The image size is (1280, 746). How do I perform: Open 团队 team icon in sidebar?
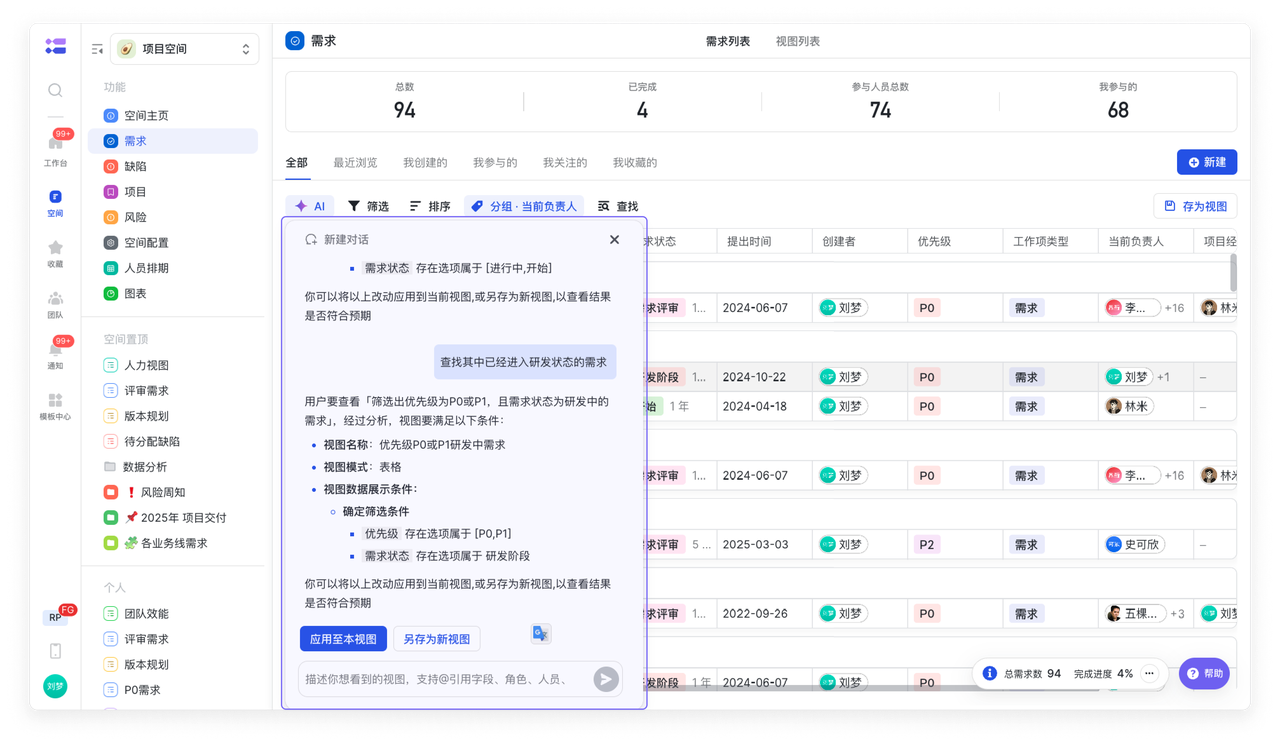[x=55, y=299]
